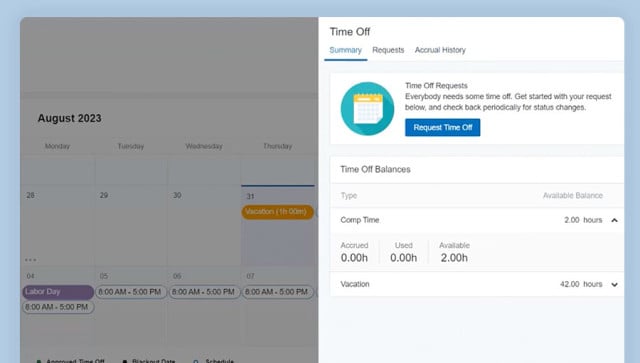Click the Type column header
The image size is (640, 363).
(349, 196)
